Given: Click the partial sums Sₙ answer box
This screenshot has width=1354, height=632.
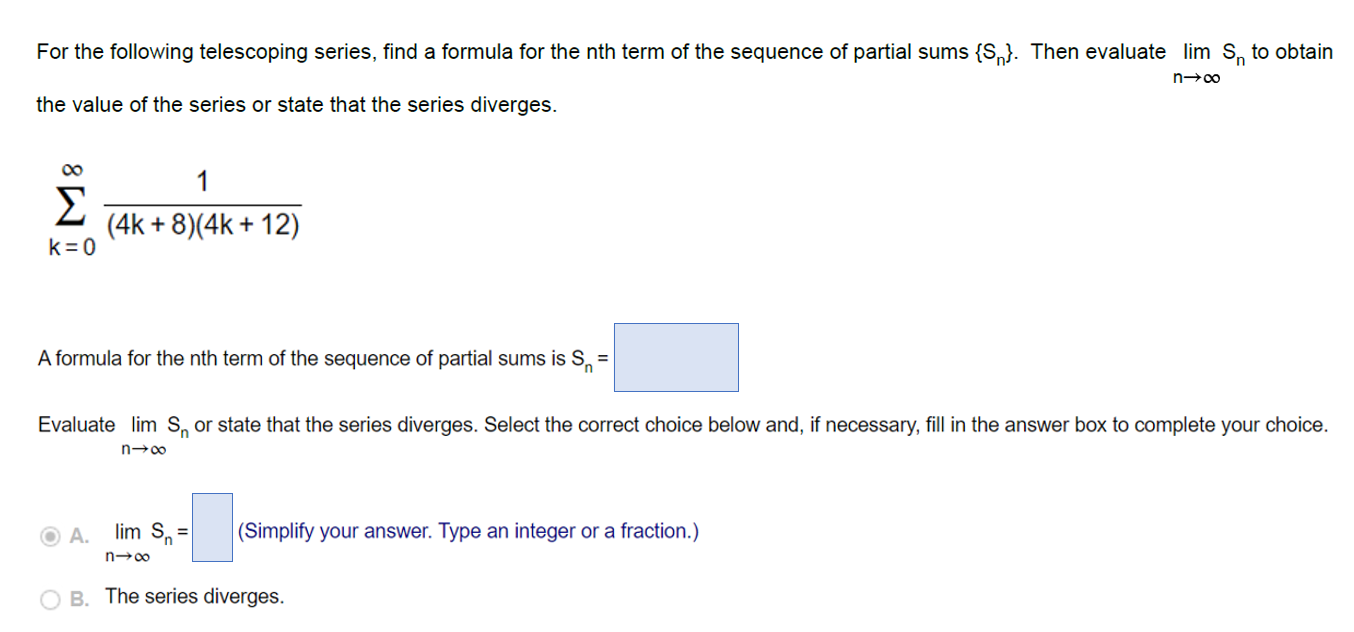Looking at the screenshot, I should [x=674, y=358].
